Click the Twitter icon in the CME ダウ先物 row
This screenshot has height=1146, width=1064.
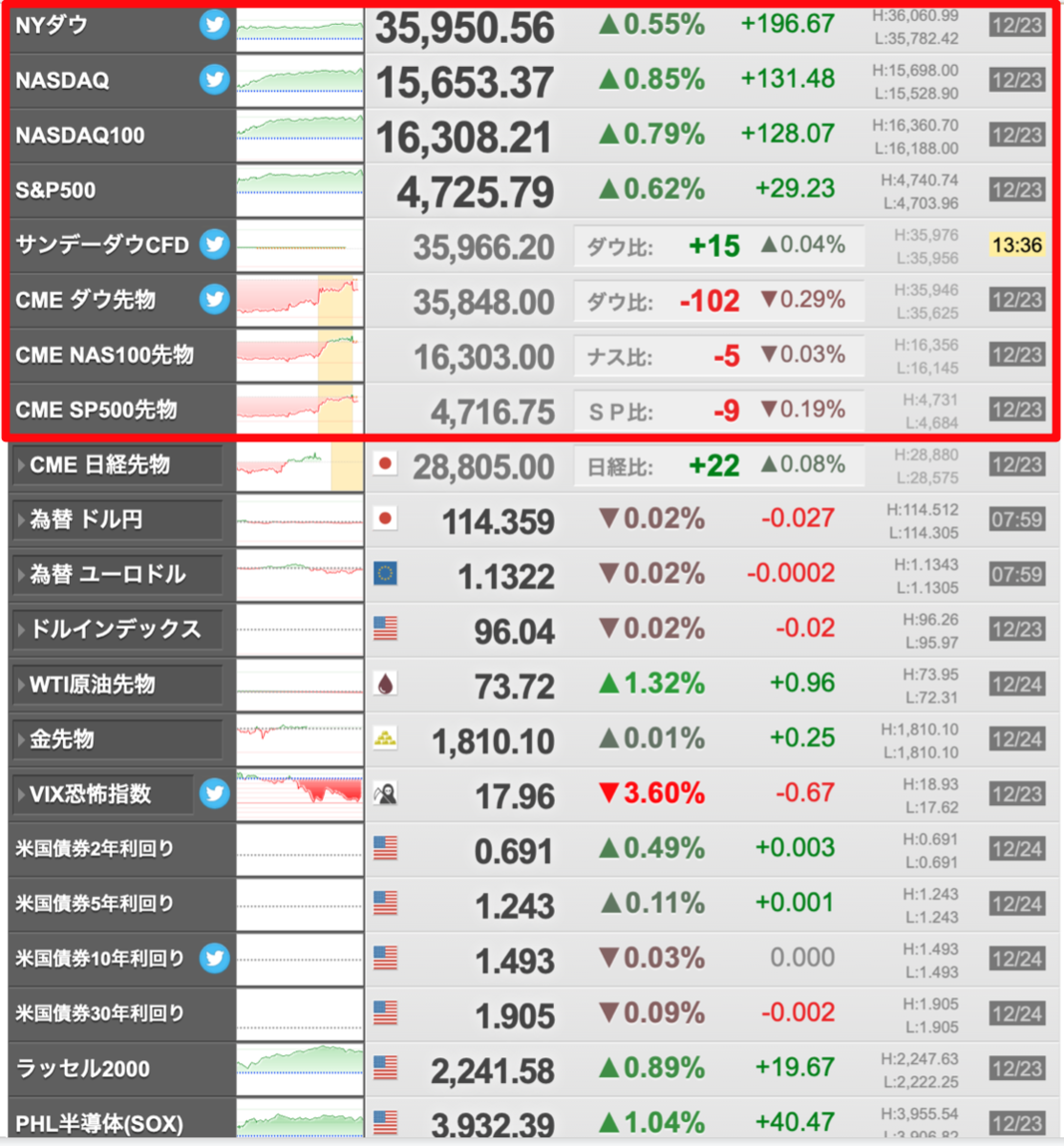point(215,299)
